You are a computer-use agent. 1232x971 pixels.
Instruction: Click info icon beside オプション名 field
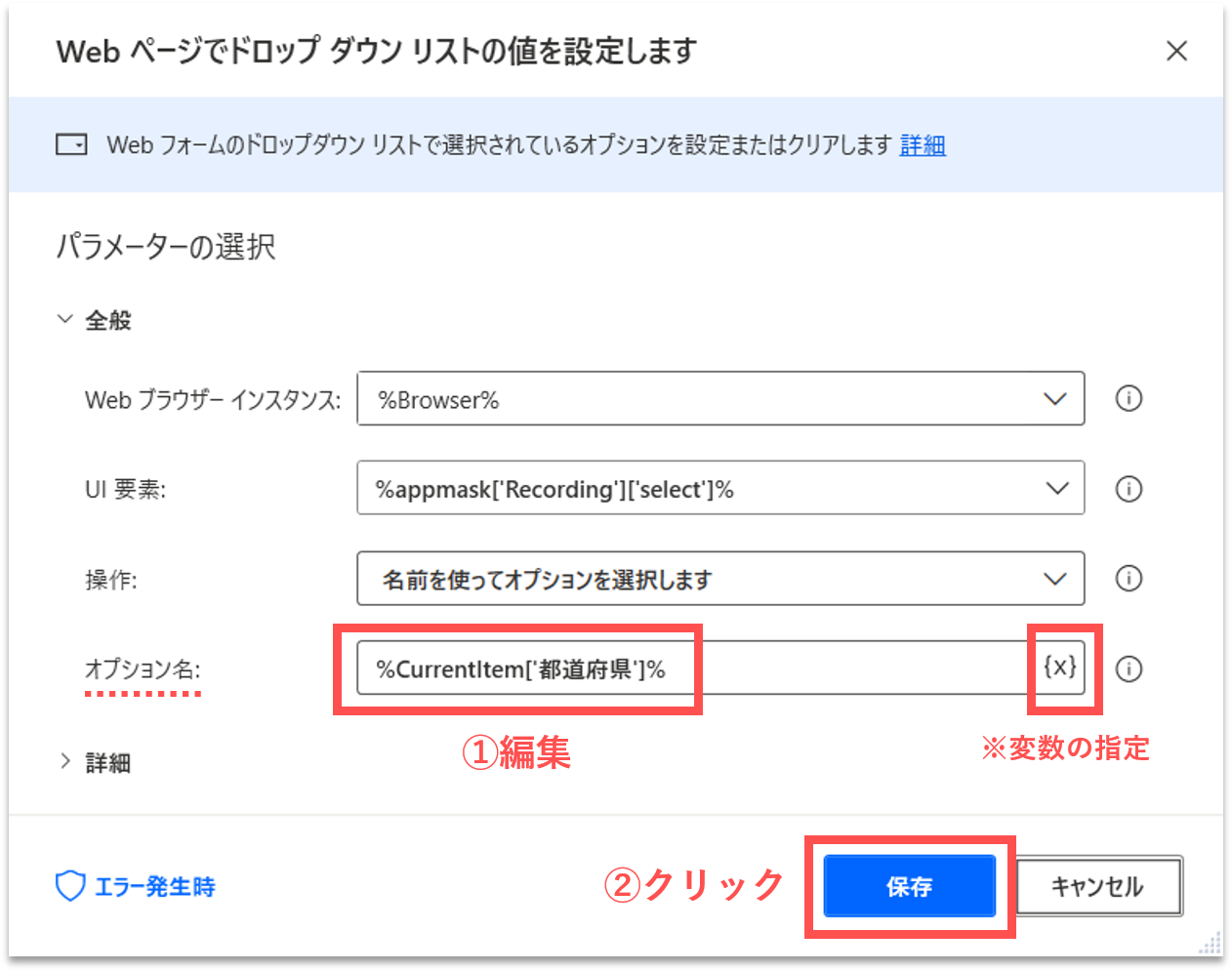[x=1129, y=668]
